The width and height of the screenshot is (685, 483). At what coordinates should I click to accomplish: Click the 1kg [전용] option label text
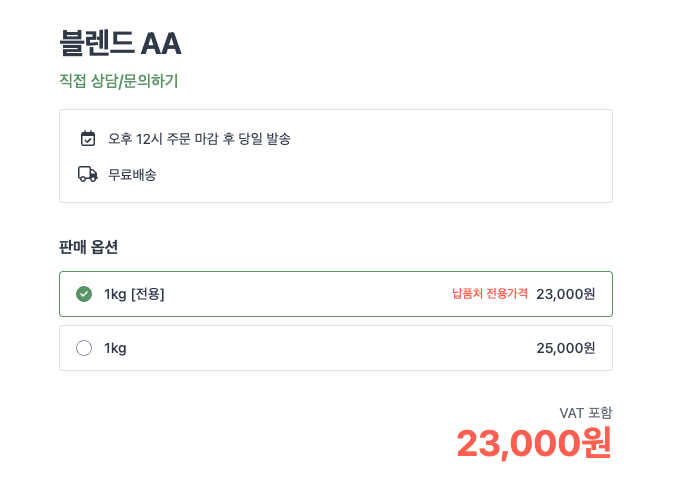(134, 294)
